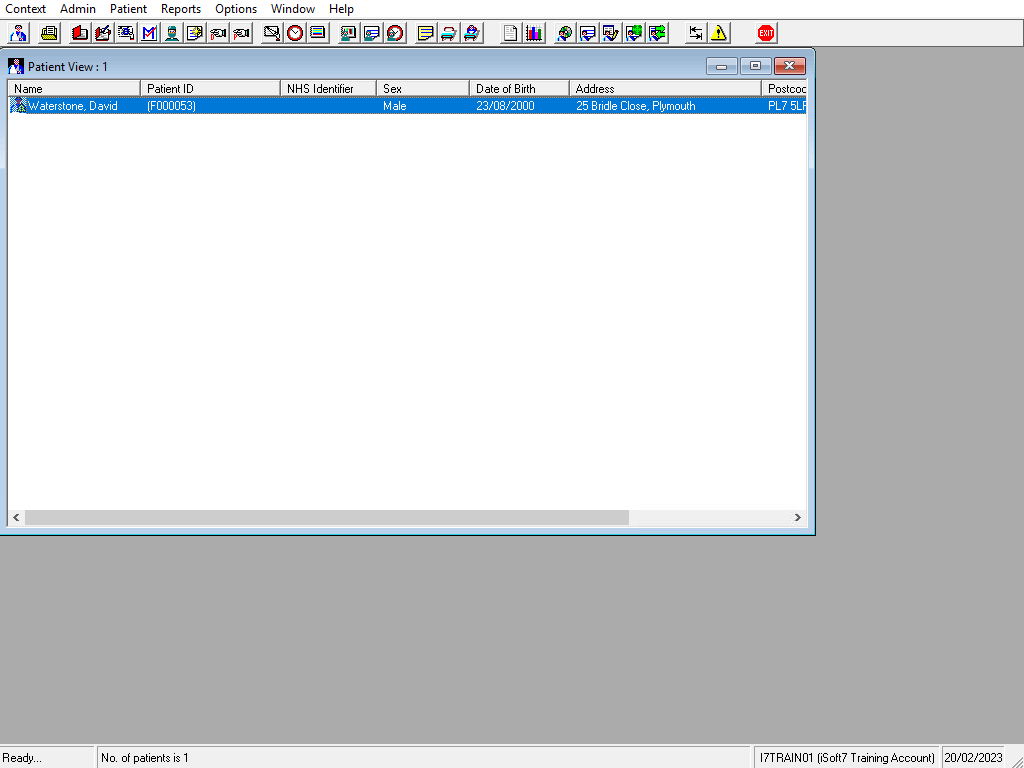Sort by the Sex column header

(x=423, y=88)
